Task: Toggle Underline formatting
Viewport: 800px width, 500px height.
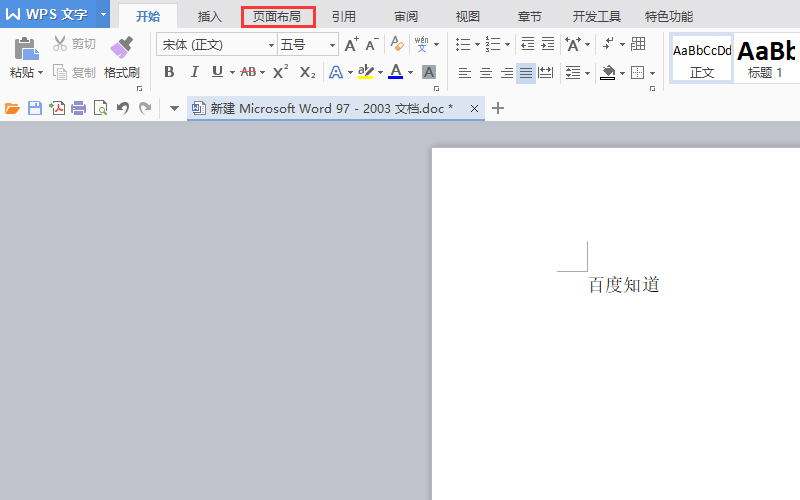Action: tap(217, 72)
